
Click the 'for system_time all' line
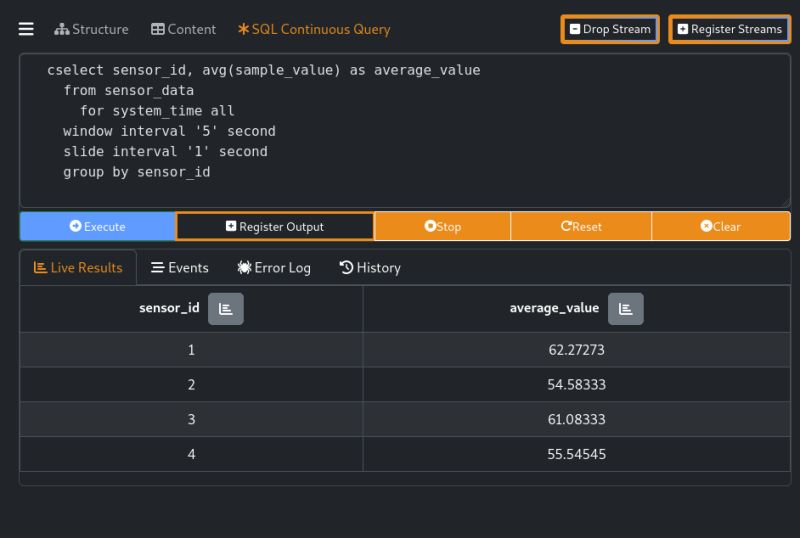157,111
